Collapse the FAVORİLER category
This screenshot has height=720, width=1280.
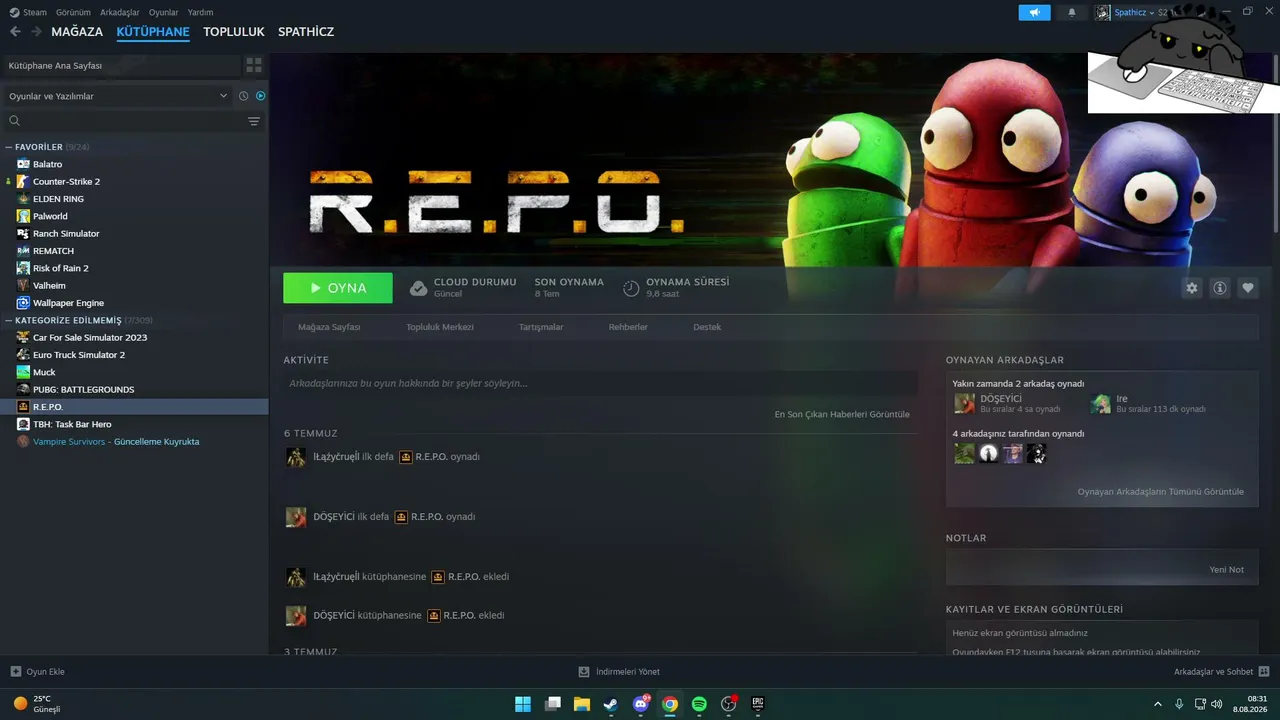[10, 147]
